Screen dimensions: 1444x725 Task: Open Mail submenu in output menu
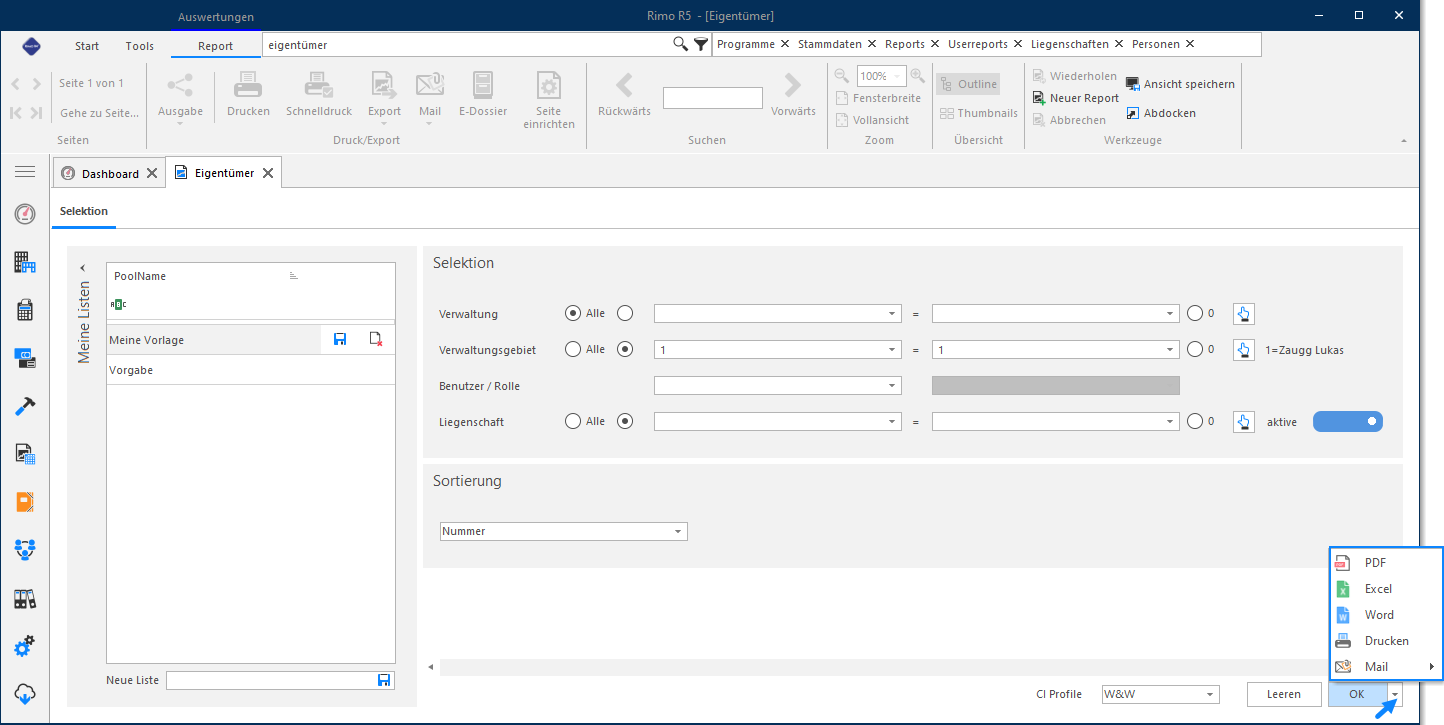click(1387, 667)
